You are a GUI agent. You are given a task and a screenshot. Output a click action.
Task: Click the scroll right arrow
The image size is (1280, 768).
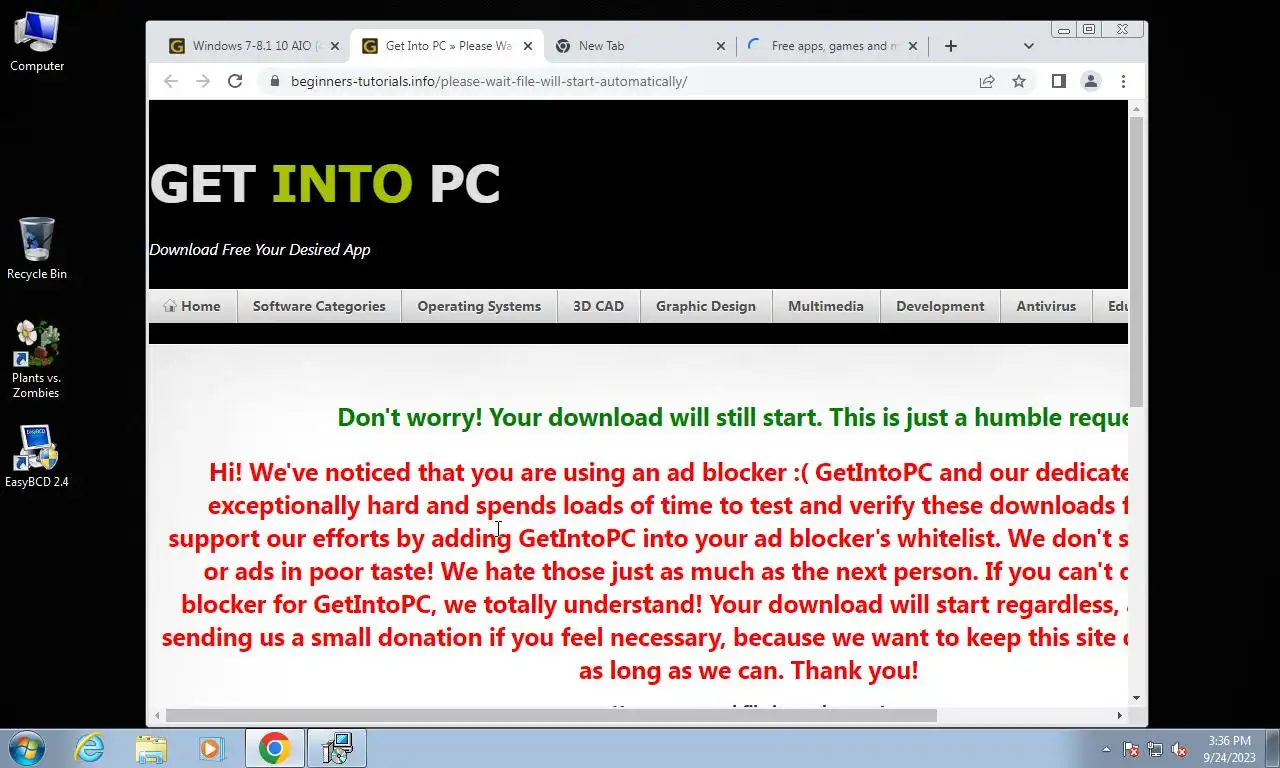pyautogui.click(x=1119, y=715)
